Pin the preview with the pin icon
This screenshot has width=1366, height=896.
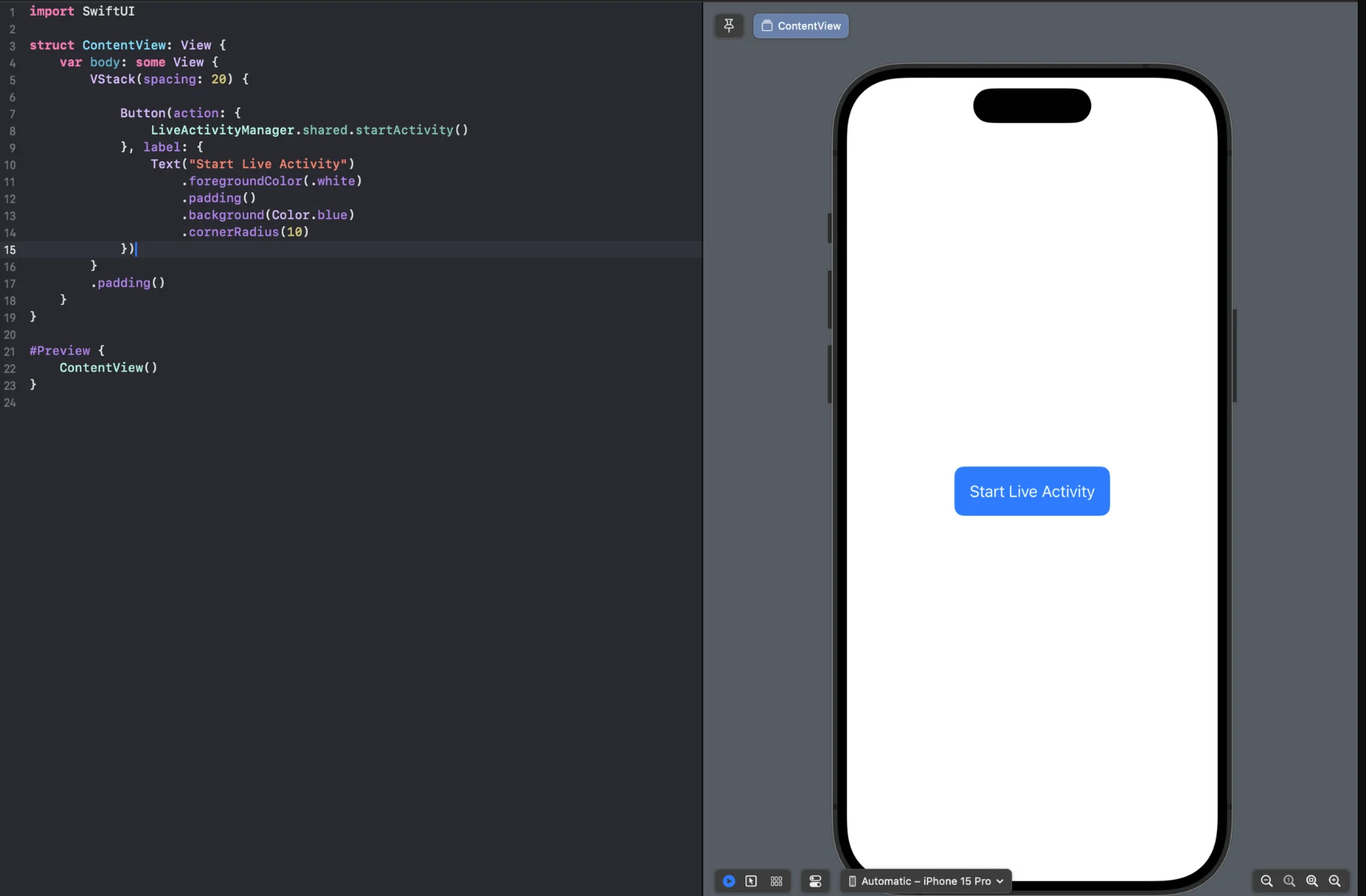pyautogui.click(x=728, y=26)
